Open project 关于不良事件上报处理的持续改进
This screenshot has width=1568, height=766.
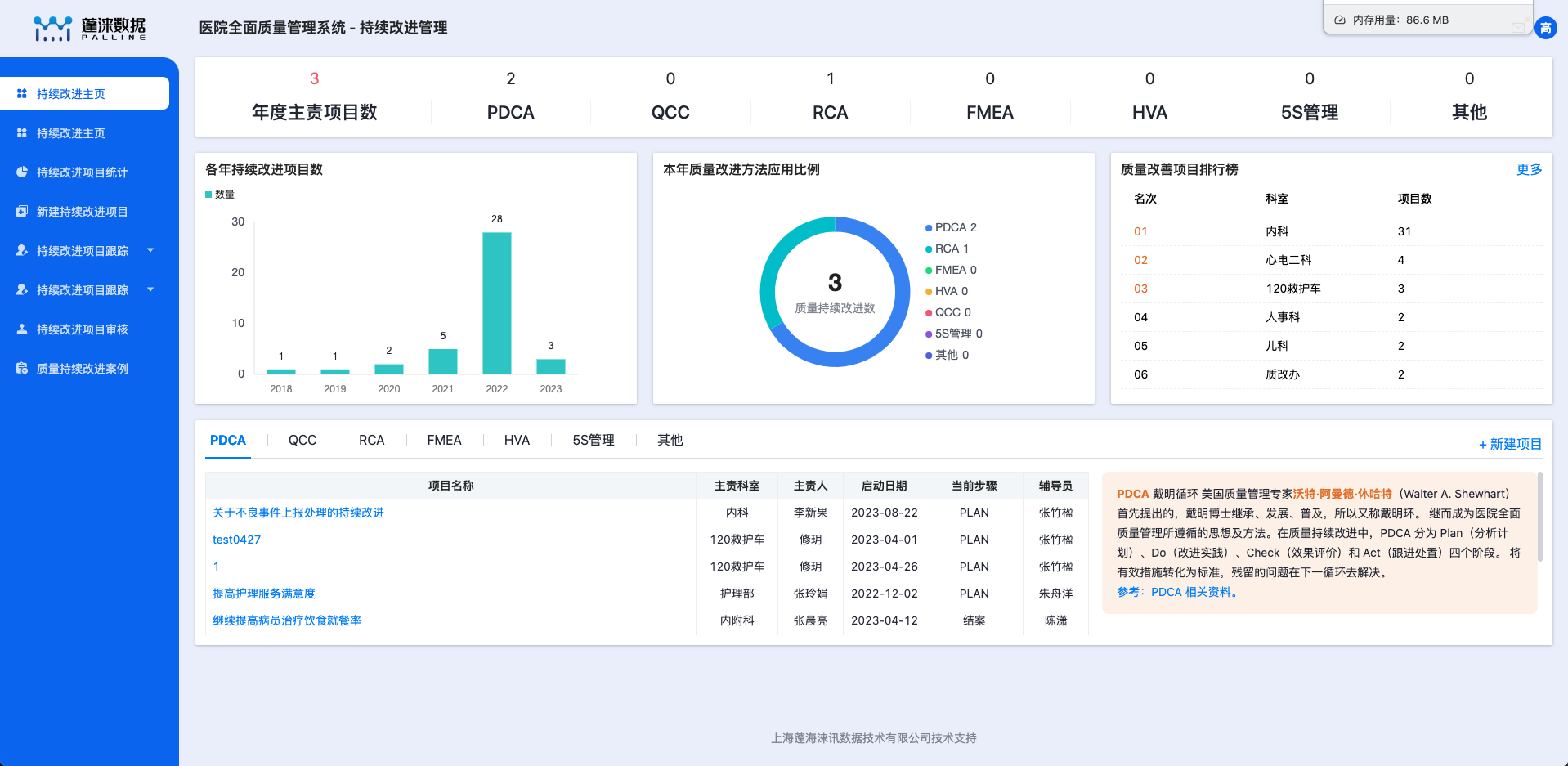click(x=298, y=513)
